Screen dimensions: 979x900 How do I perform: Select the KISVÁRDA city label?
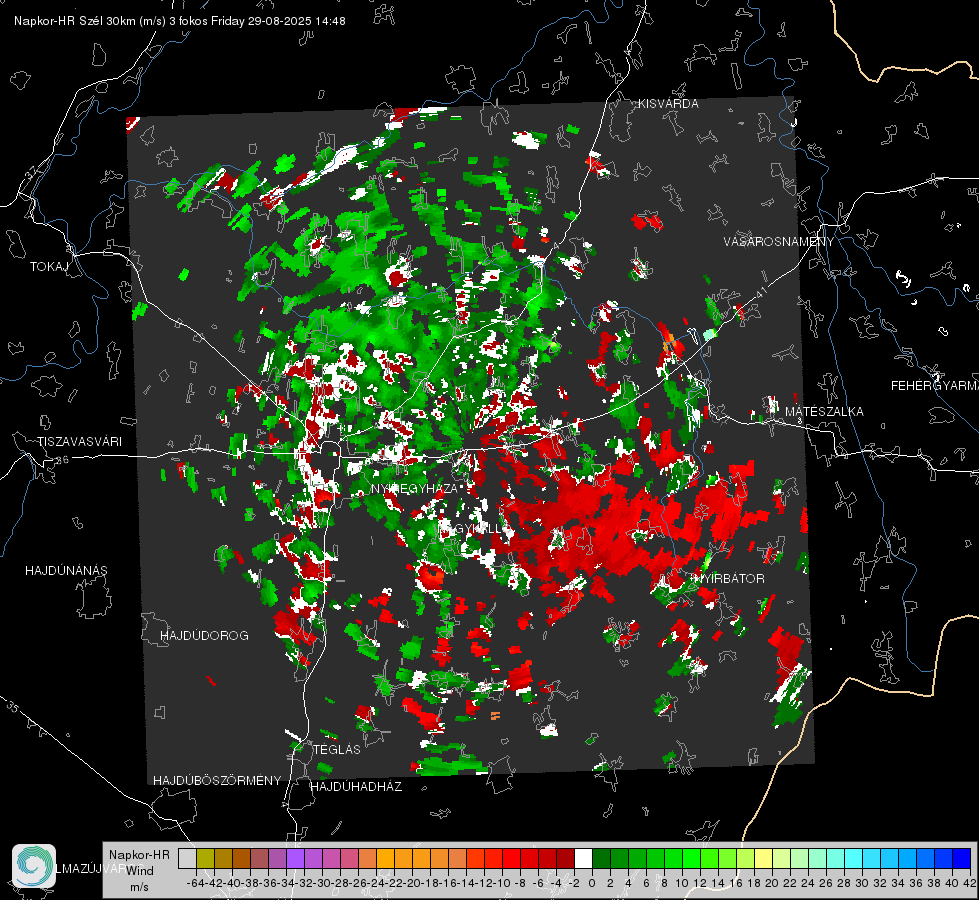(667, 104)
